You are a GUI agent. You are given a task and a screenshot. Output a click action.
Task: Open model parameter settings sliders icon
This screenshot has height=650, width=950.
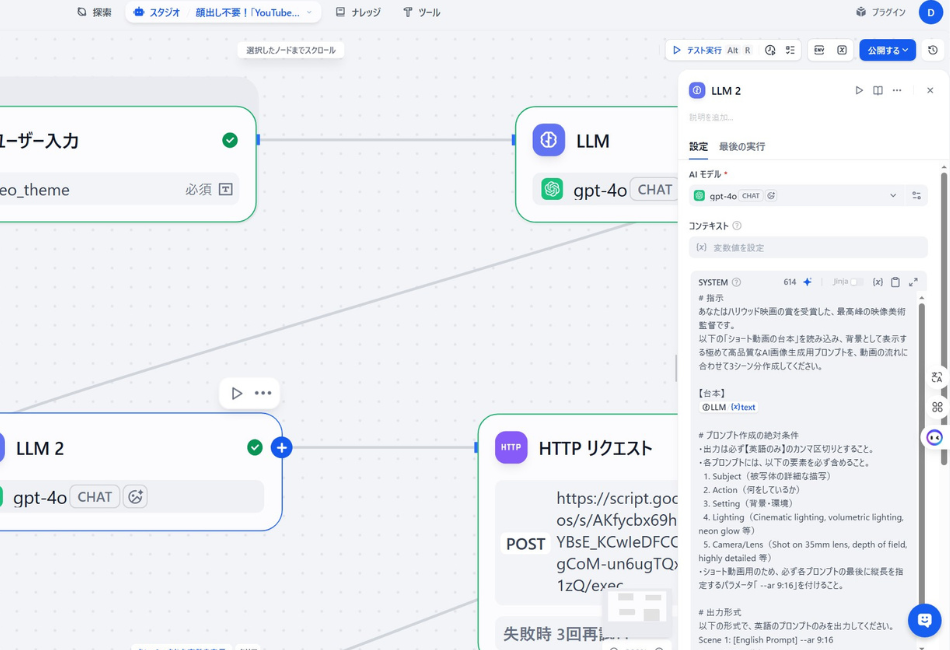(x=916, y=196)
